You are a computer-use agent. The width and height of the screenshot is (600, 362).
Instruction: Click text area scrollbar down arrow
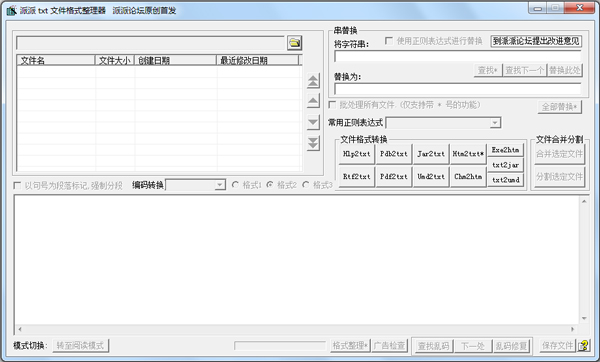point(584,318)
